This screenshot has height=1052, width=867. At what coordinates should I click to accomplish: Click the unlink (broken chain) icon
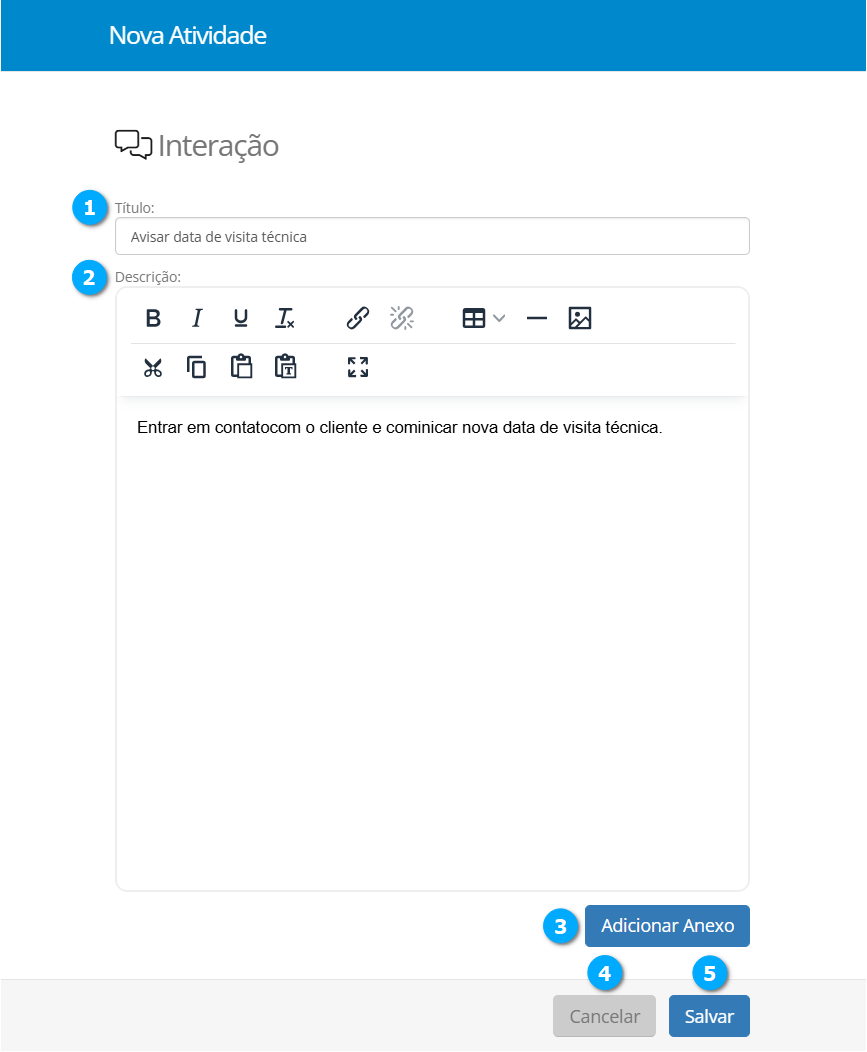pos(401,318)
